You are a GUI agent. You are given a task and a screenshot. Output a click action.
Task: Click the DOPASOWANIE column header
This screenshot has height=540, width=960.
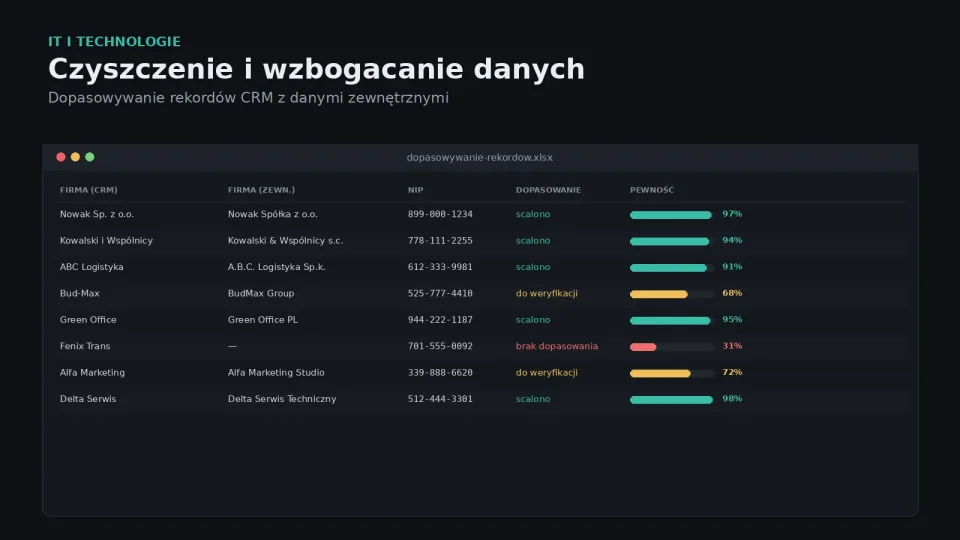pos(549,190)
